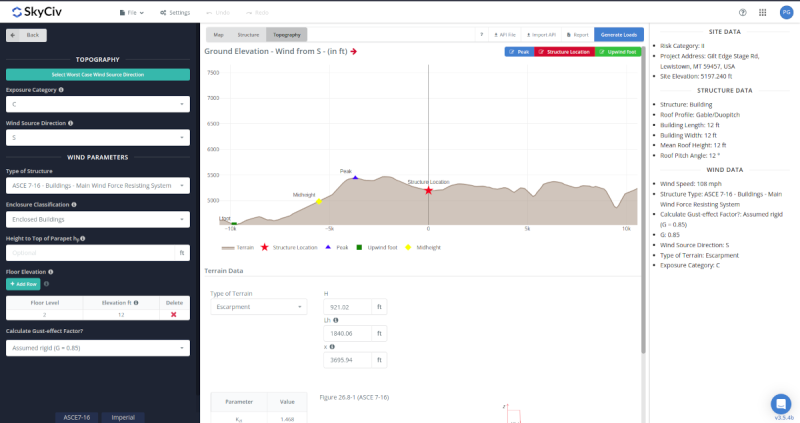Screen dimensions: 800x423
Task: Click Select Worst Case Wind Source Direction
Action: [x=97, y=74]
